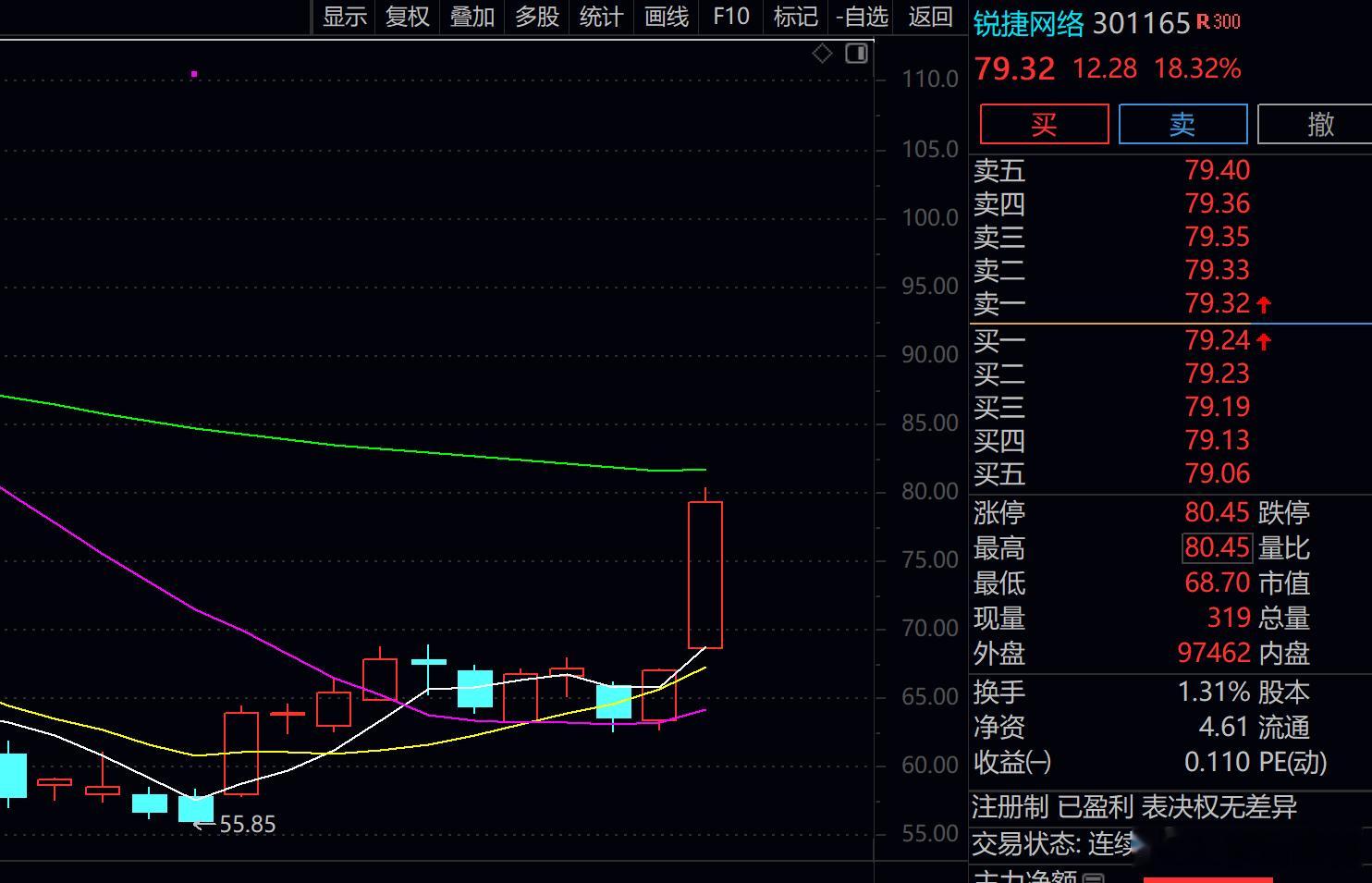The height and width of the screenshot is (883, 1372).
Task: Open the 画线 drawing tools
Action: click(x=667, y=17)
